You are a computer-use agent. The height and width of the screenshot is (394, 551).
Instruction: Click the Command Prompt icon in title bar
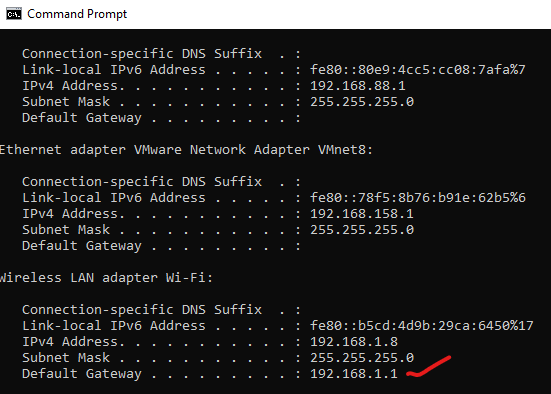(14, 14)
